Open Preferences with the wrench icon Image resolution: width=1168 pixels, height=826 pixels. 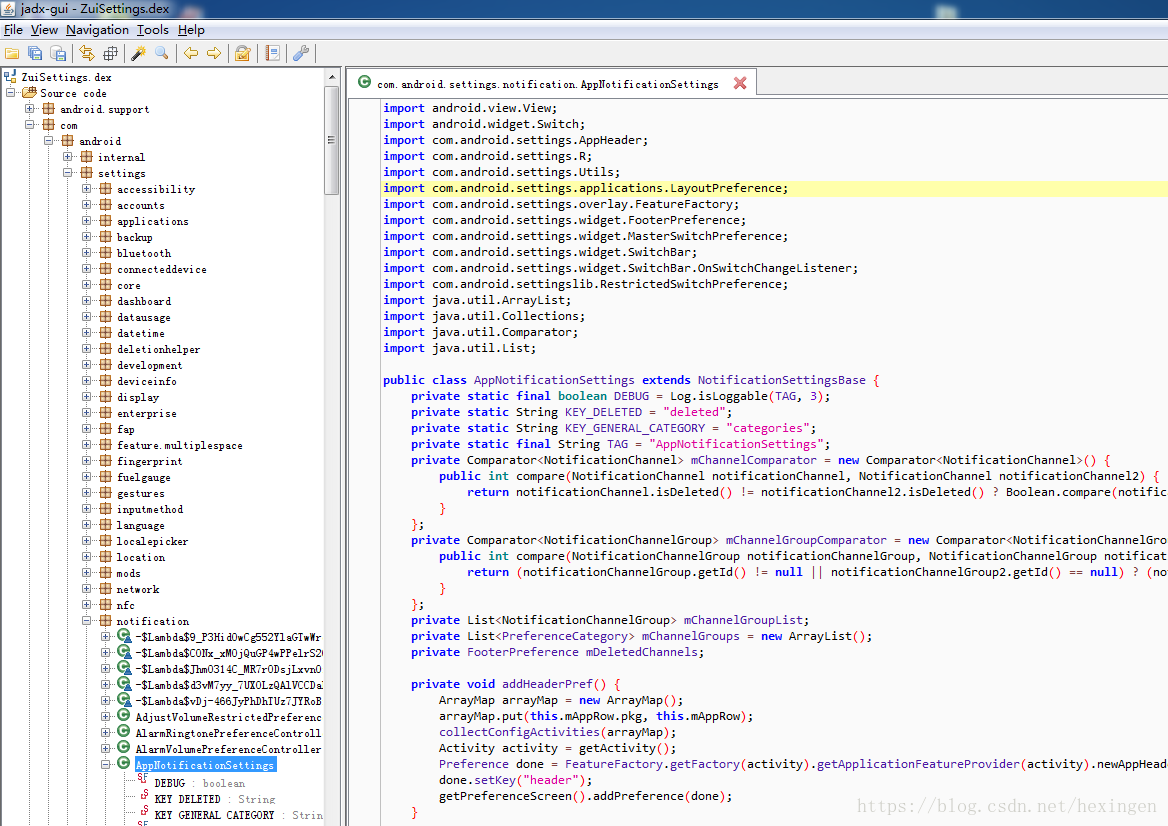pos(301,53)
